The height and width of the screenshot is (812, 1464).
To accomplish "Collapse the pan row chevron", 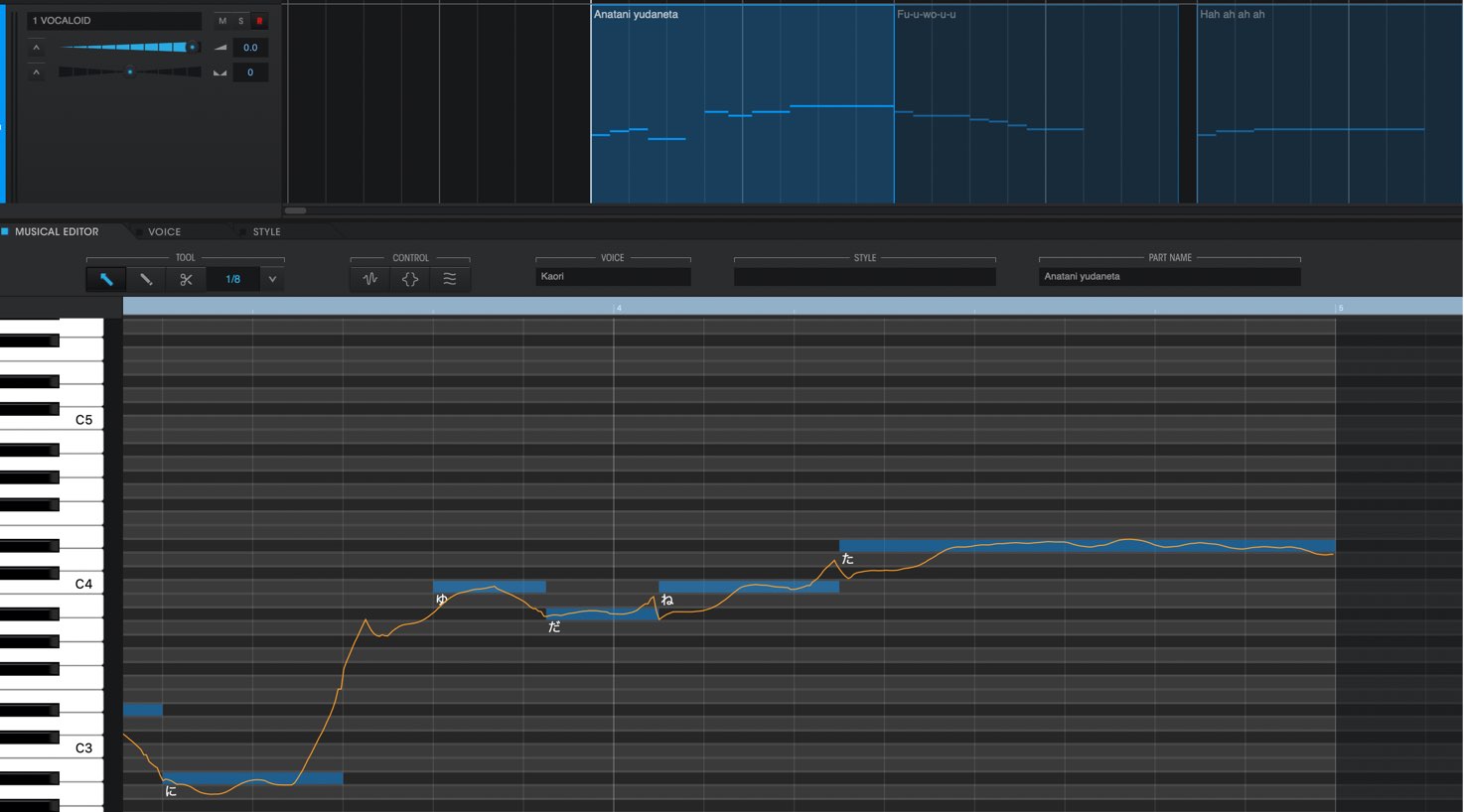I will pyautogui.click(x=37, y=72).
